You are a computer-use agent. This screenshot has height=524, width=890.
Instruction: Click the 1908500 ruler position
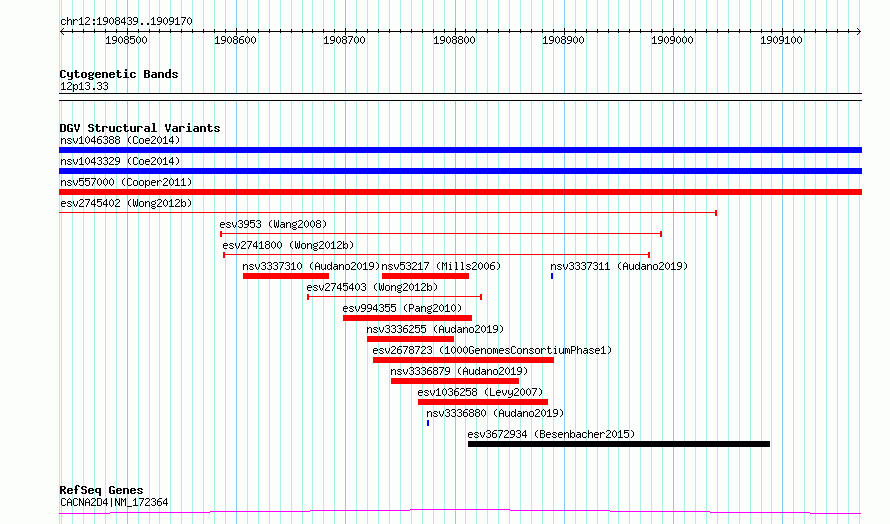tap(126, 40)
